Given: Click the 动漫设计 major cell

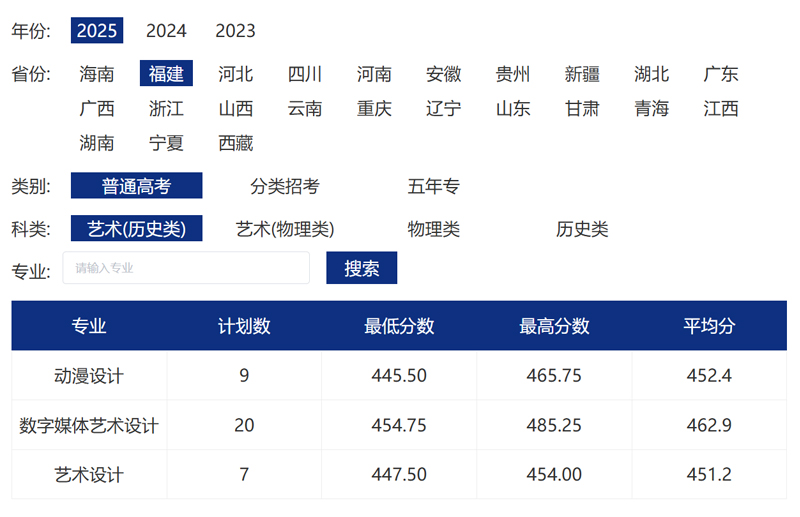Looking at the screenshot, I should (x=89, y=376).
